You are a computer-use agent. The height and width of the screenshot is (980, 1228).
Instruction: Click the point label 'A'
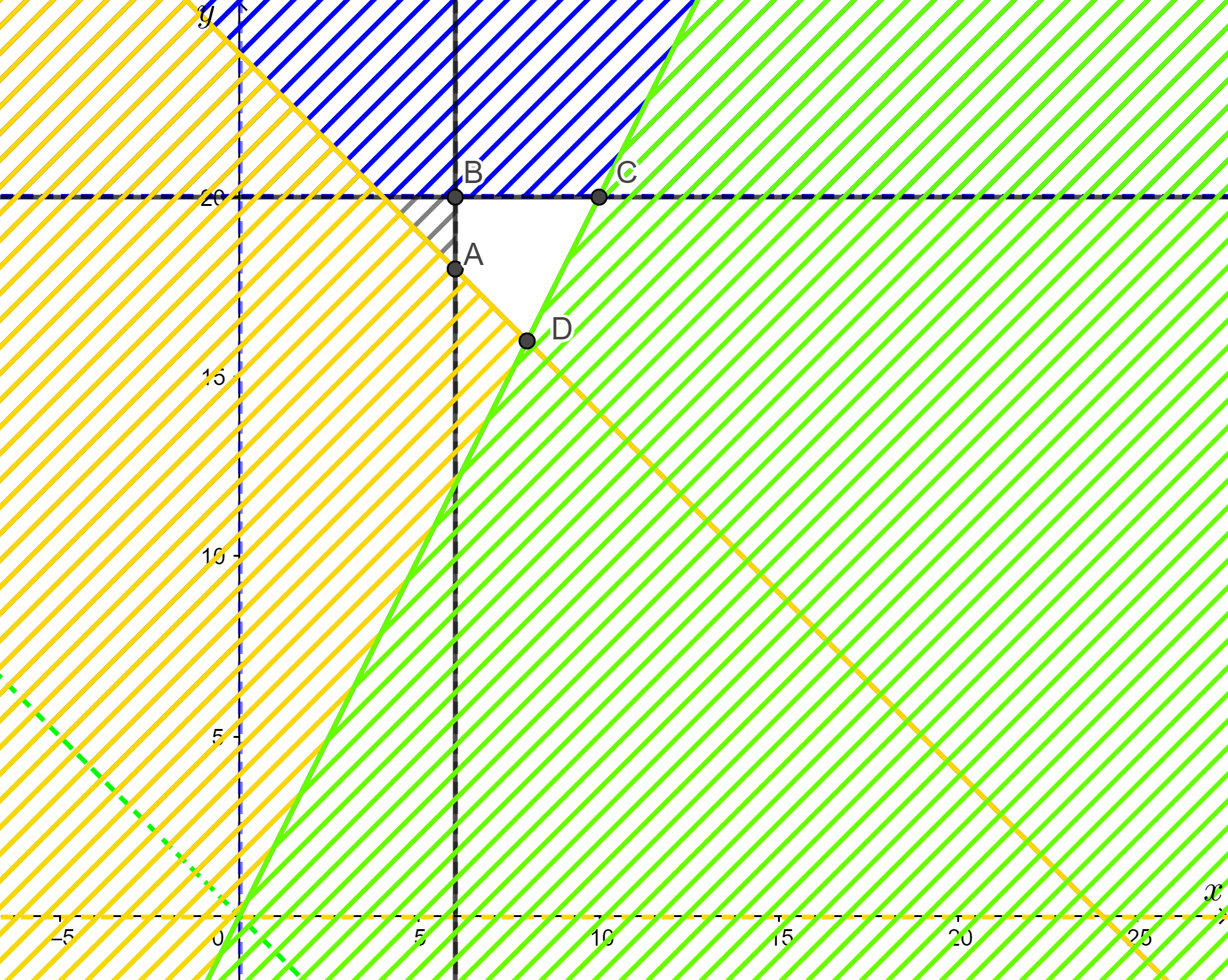point(474,255)
